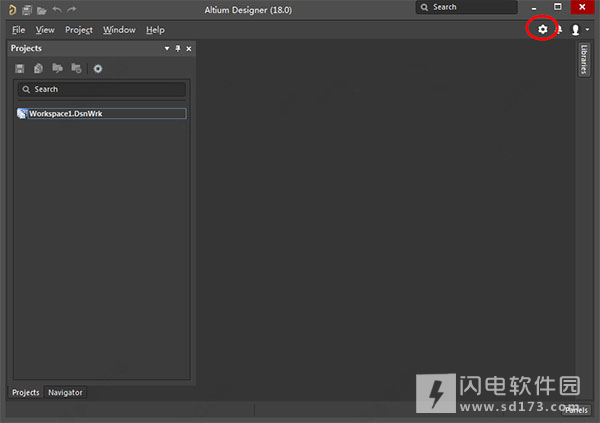Click the Save icon in Projects panel toolbar
This screenshot has width=600, height=423.
point(20,69)
